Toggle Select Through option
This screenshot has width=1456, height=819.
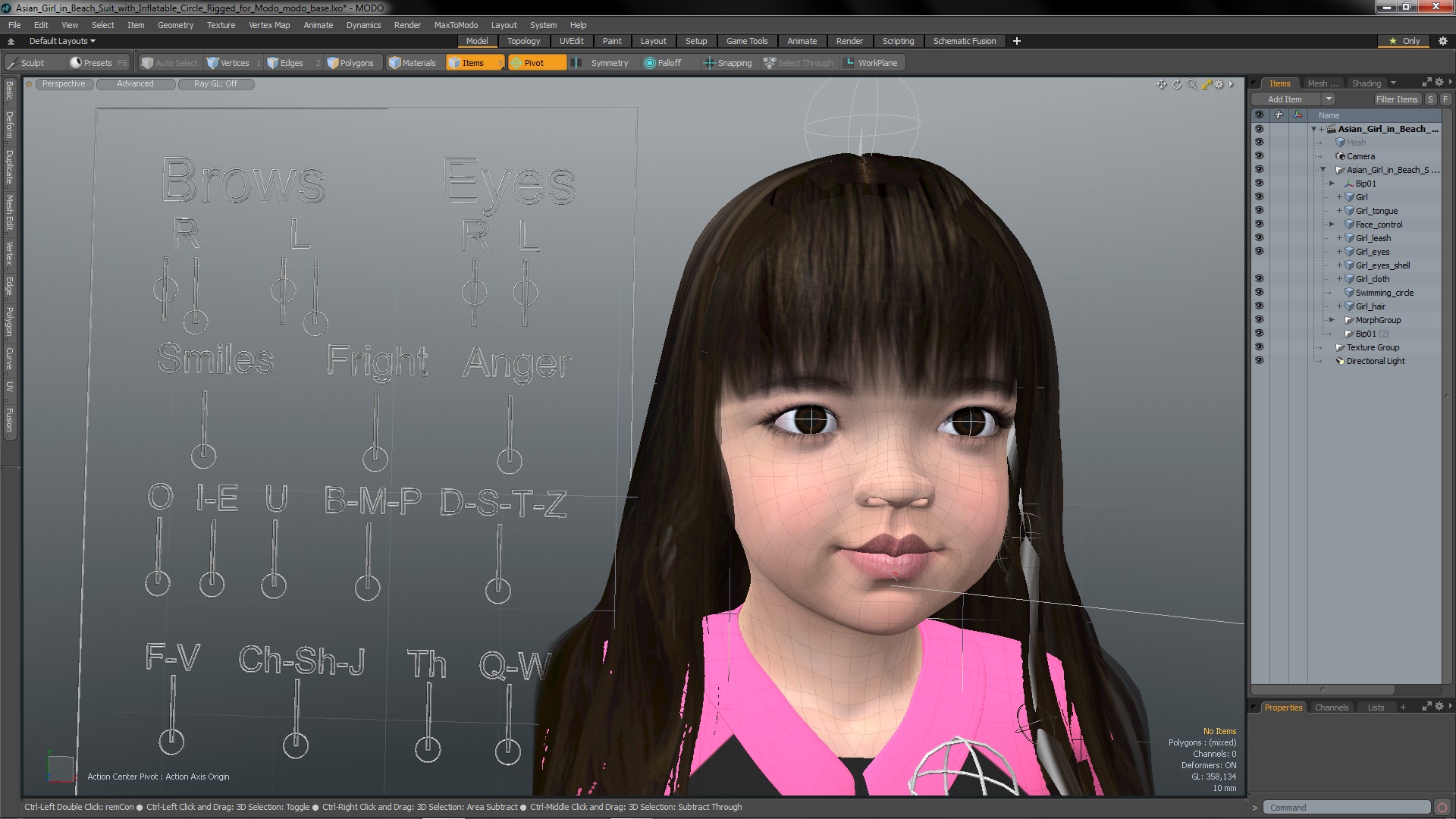pyautogui.click(x=798, y=63)
